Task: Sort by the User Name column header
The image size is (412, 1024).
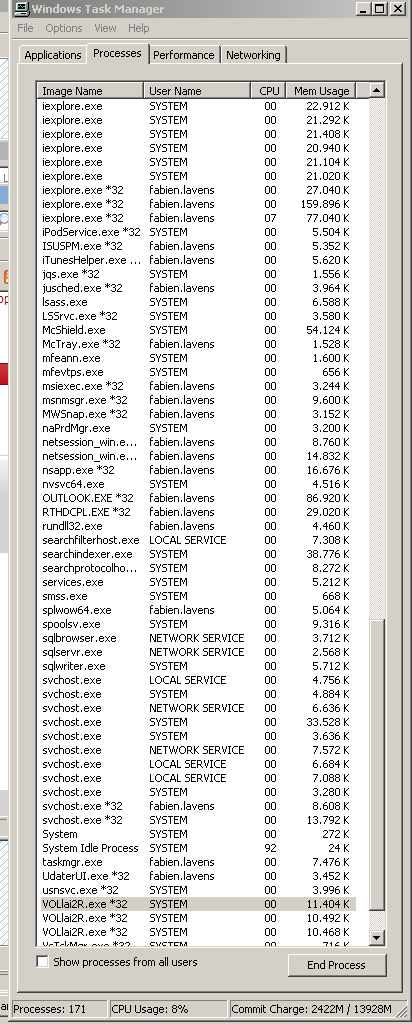Action: [x=197, y=91]
